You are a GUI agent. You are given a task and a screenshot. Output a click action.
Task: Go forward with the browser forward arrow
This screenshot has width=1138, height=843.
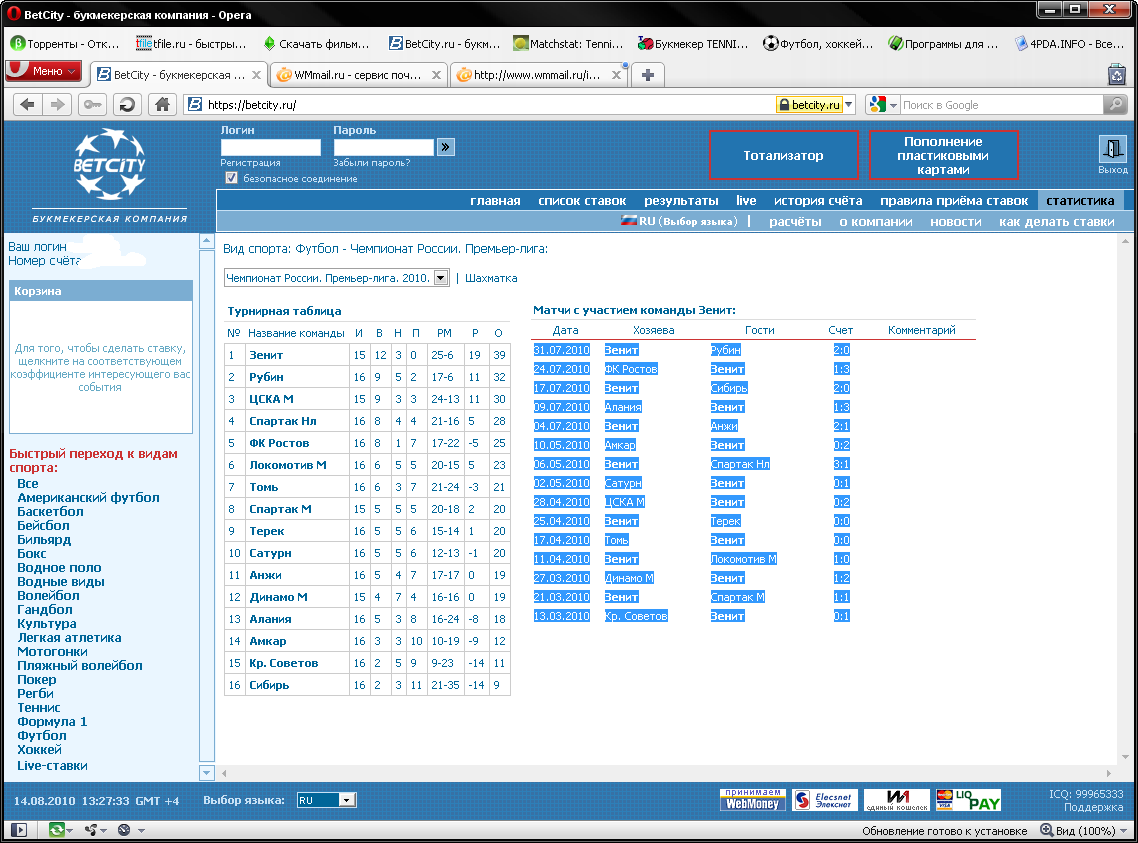point(57,104)
